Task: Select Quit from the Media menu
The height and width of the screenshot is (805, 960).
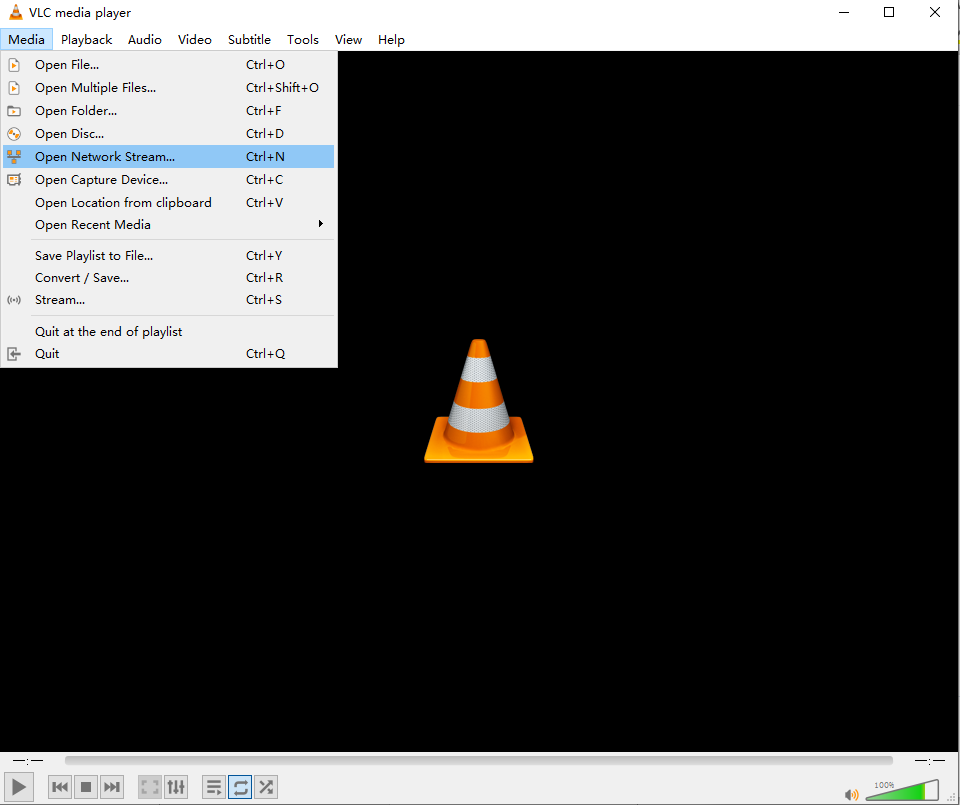Action: coord(168,354)
